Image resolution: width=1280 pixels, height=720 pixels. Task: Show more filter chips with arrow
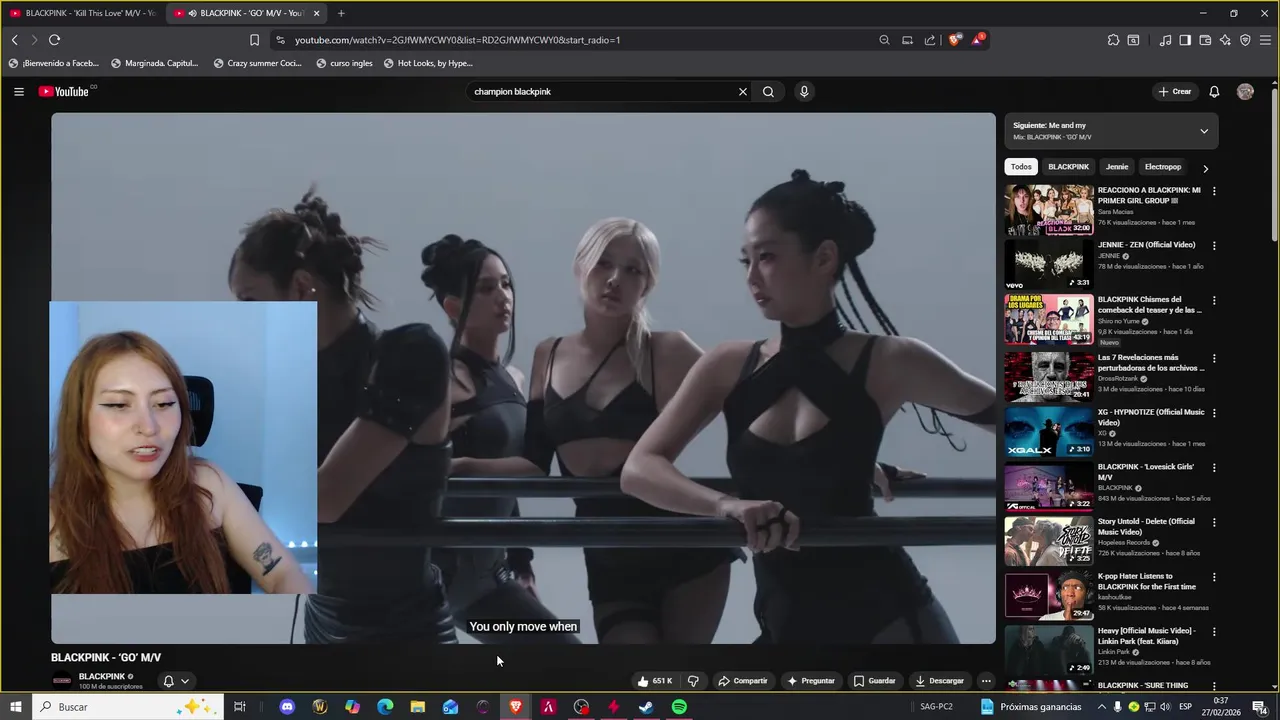[1205, 168]
